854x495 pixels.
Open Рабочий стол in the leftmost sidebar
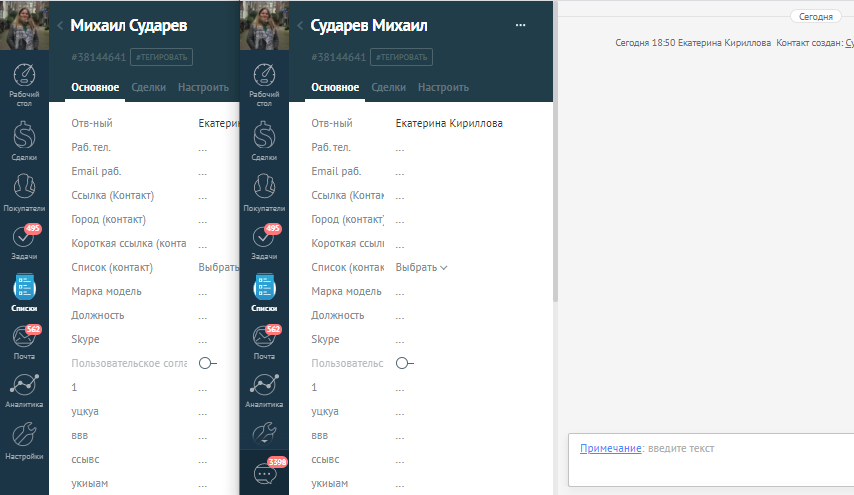point(24,80)
